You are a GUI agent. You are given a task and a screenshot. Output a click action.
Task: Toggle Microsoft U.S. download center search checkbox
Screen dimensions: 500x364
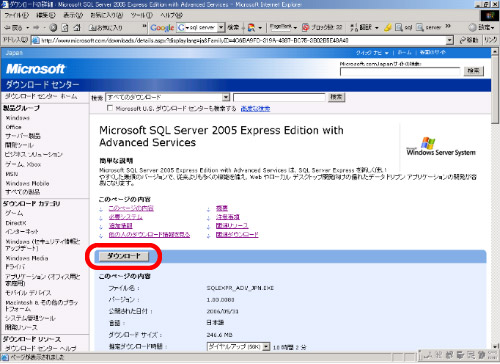tap(110, 108)
